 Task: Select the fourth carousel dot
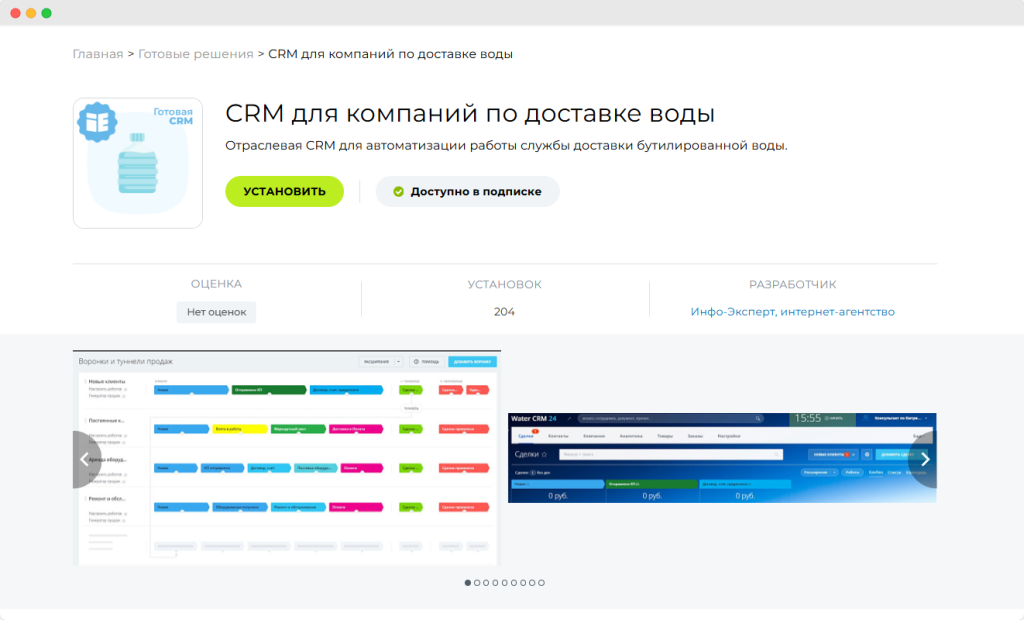[495, 583]
